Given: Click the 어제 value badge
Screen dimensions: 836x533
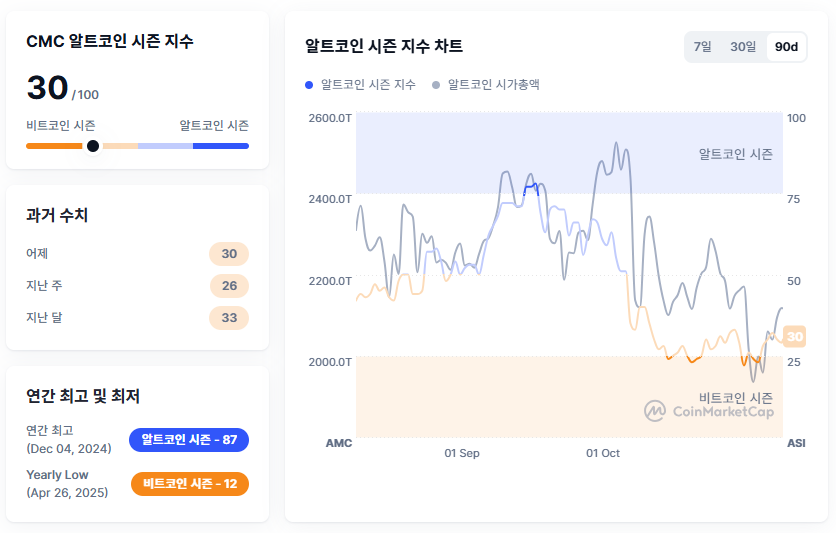Looking at the screenshot, I should pyautogui.click(x=229, y=254).
